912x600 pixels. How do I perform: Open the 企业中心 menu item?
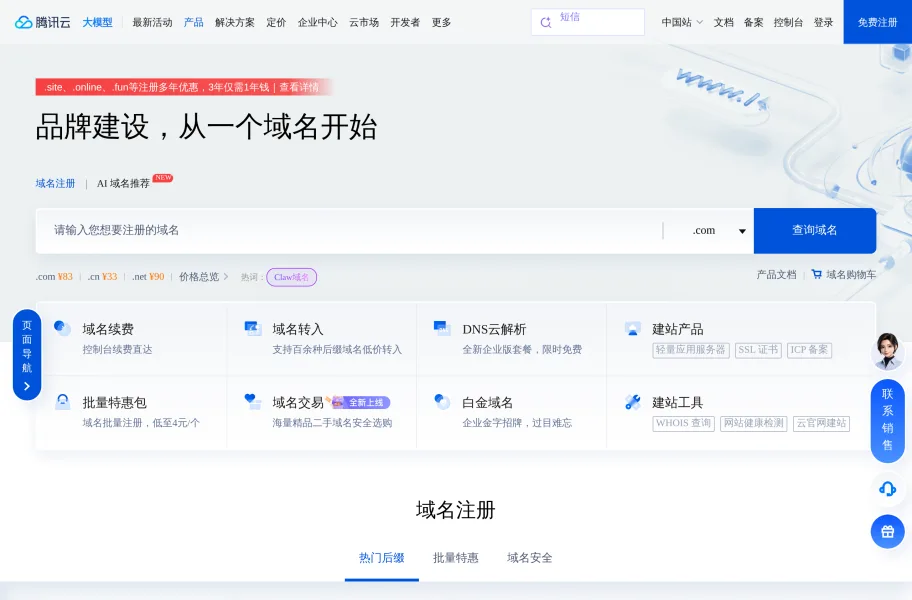click(318, 23)
